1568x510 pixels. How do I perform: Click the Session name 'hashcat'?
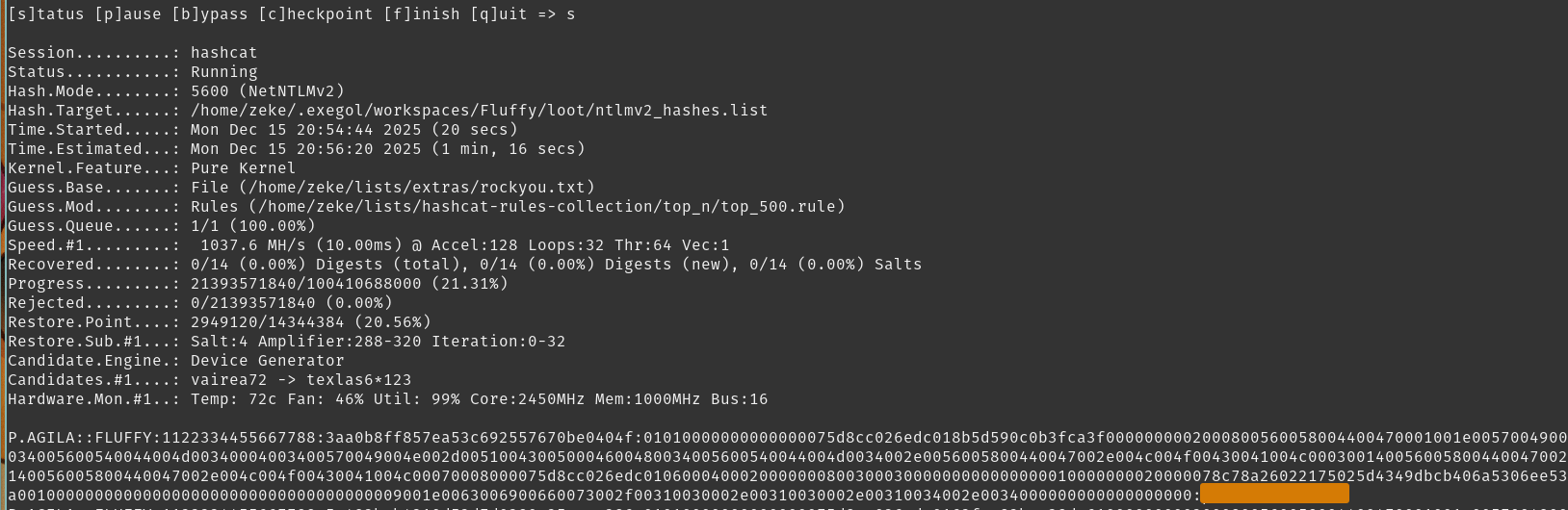[223, 53]
